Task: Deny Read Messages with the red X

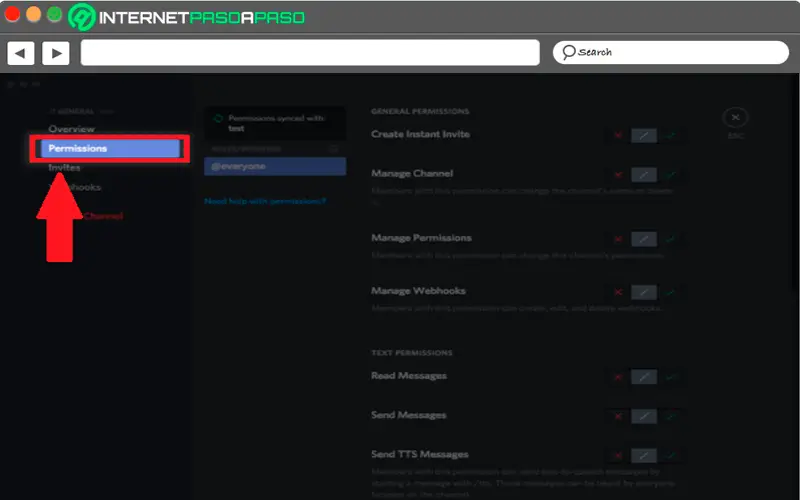Action: pyautogui.click(x=618, y=377)
